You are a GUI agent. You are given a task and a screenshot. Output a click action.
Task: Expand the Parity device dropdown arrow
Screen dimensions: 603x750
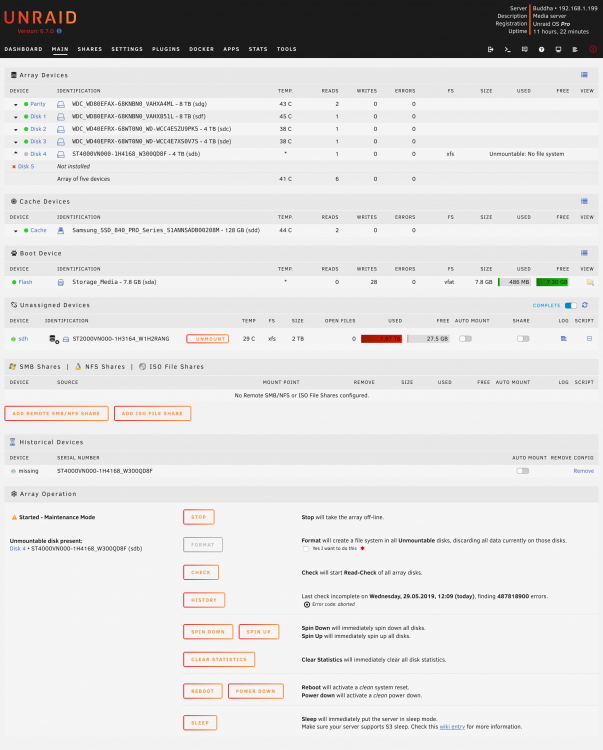click(x=16, y=104)
